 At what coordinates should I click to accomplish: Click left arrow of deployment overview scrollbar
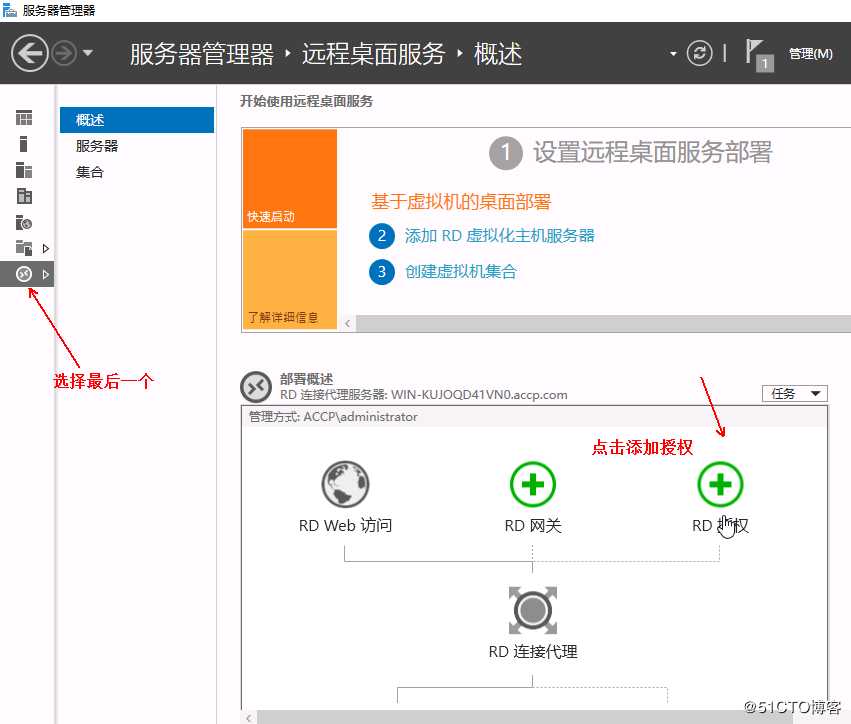[x=249, y=717]
